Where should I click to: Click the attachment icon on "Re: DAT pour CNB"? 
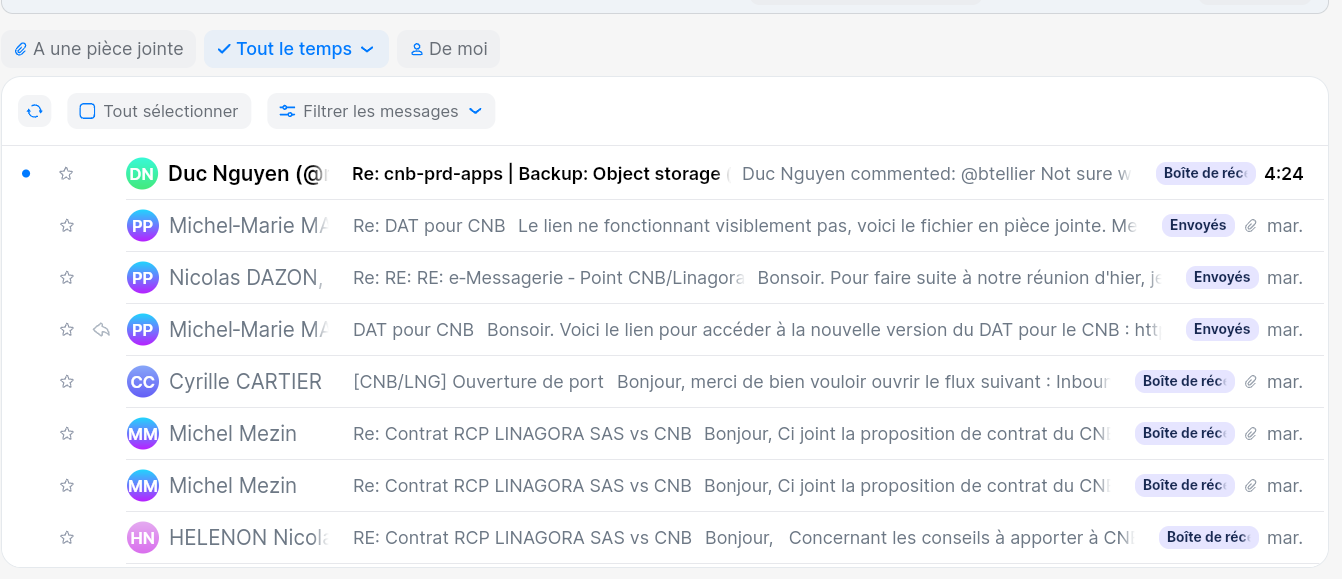(1251, 225)
